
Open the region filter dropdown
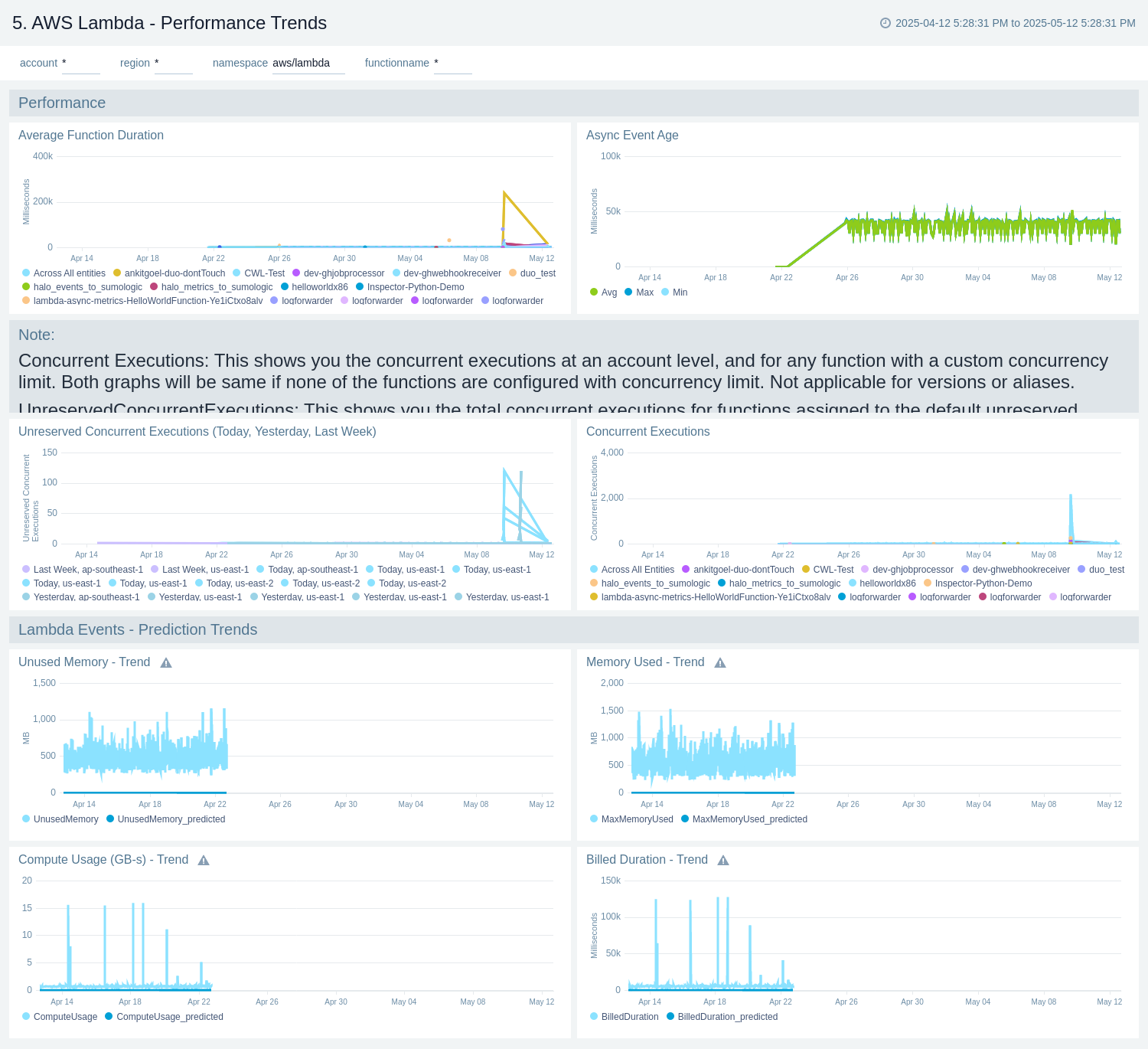click(x=174, y=63)
